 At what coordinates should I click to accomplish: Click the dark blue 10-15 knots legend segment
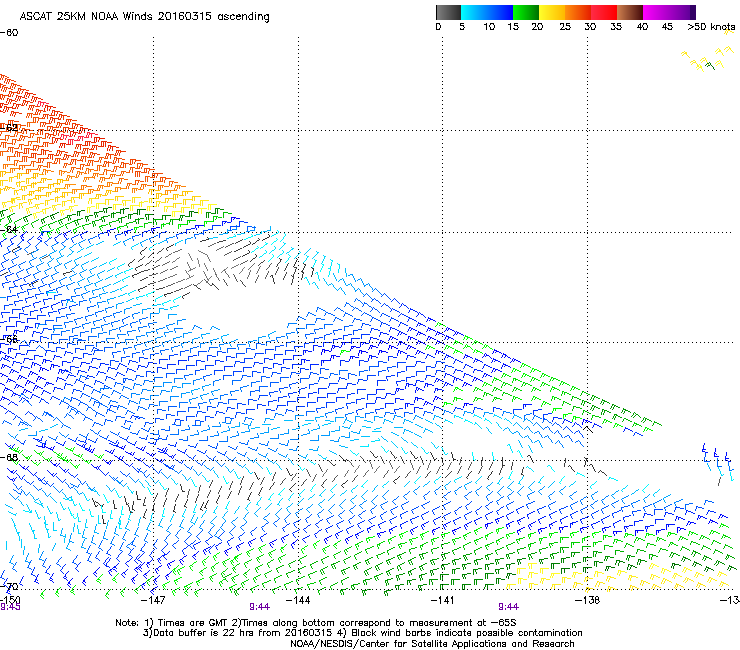500,12
